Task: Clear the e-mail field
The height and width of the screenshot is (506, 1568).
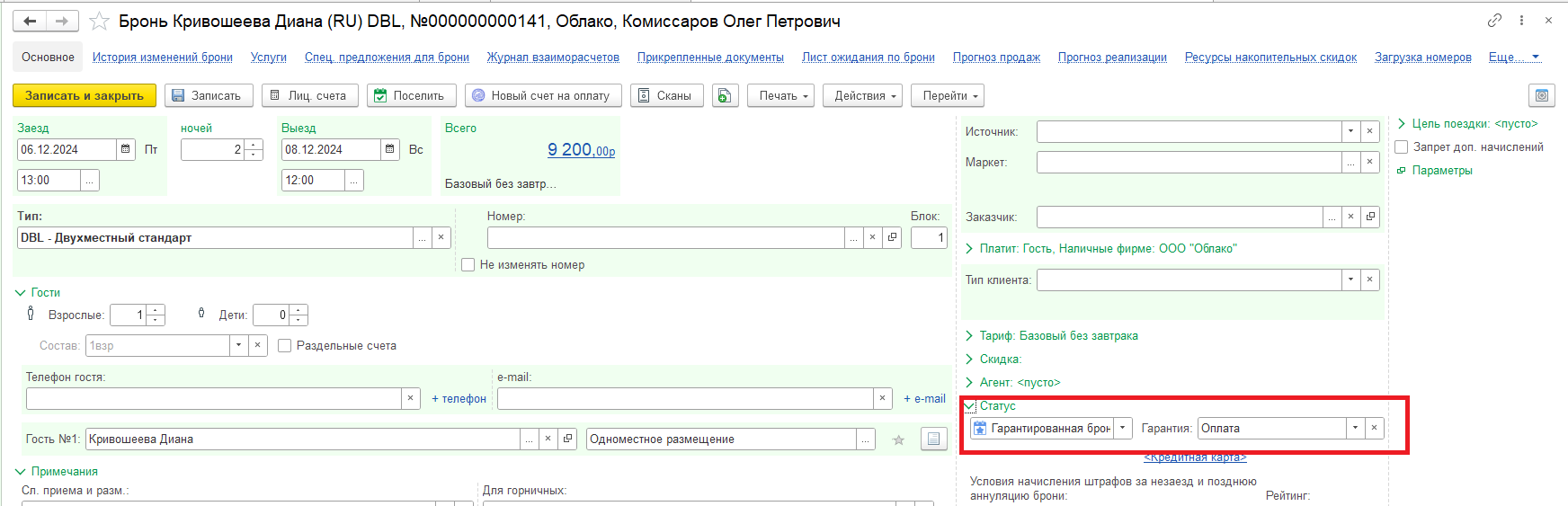Action: (x=883, y=398)
